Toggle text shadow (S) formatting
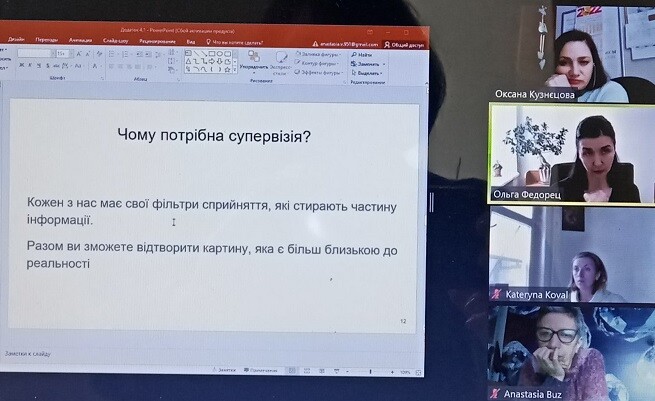The height and width of the screenshot is (401, 655). click(x=48, y=66)
